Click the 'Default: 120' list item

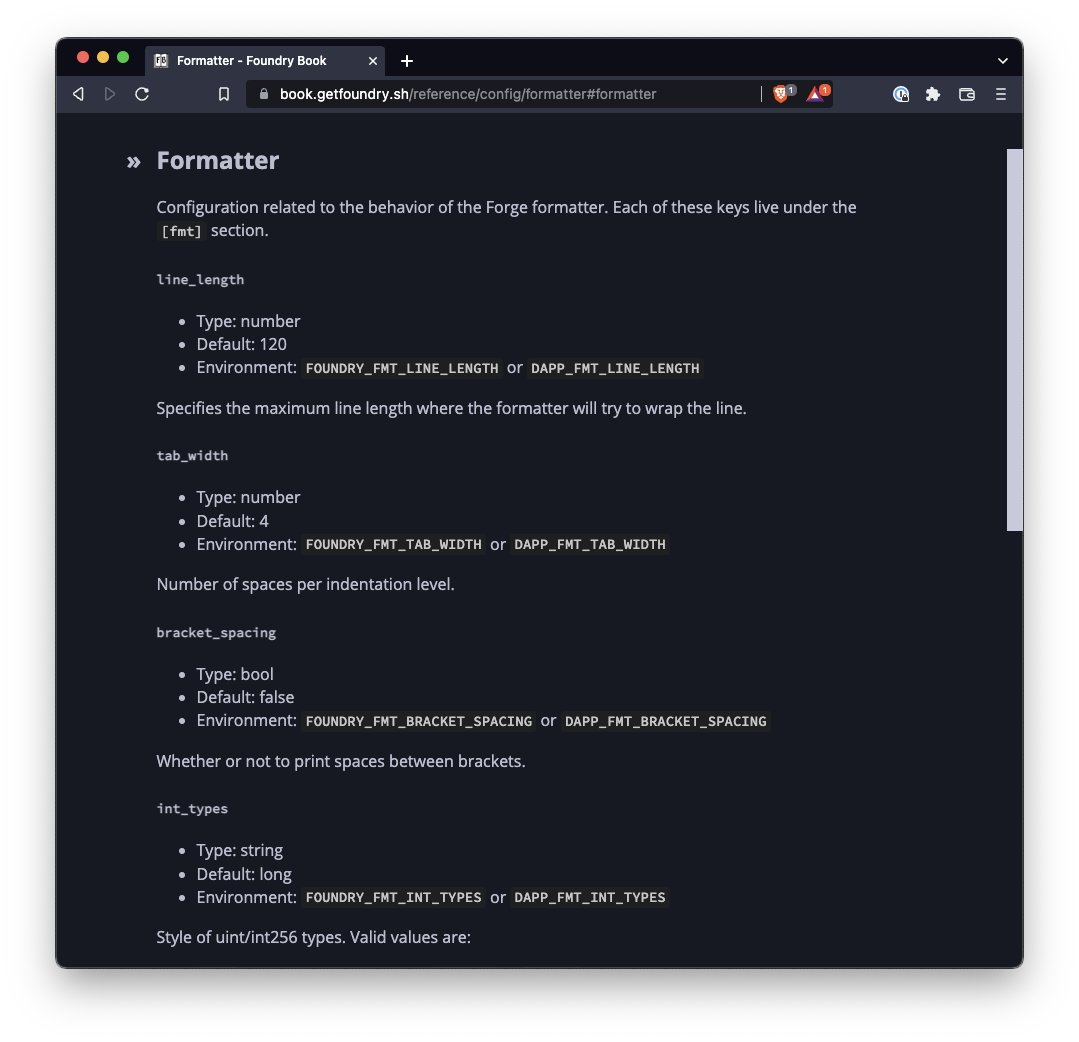(242, 344)
